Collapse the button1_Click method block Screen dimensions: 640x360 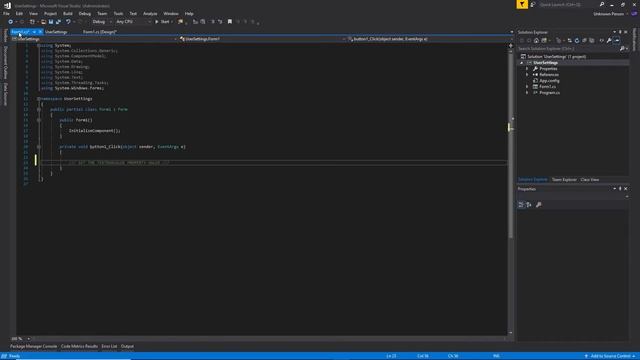39,147
